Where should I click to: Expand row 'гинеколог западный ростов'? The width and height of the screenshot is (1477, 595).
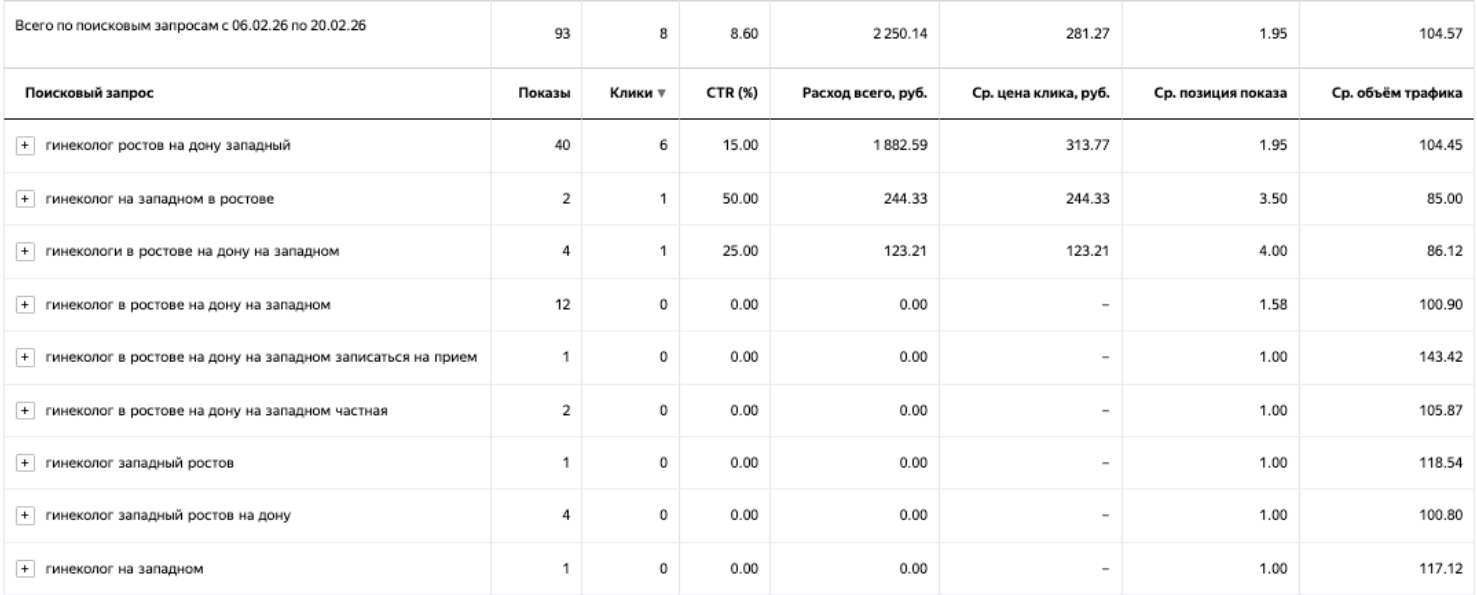(24, 464)
